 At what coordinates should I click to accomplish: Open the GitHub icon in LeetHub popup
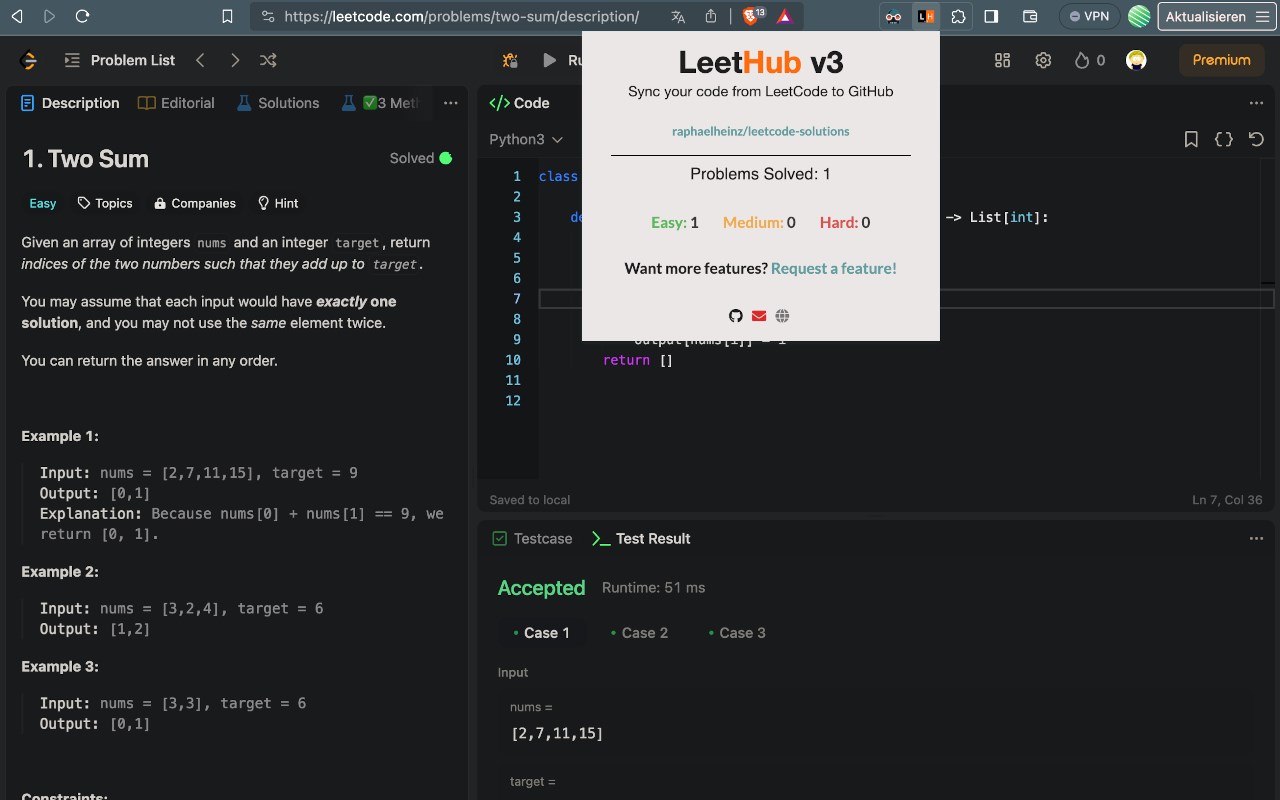coord(736,316)
